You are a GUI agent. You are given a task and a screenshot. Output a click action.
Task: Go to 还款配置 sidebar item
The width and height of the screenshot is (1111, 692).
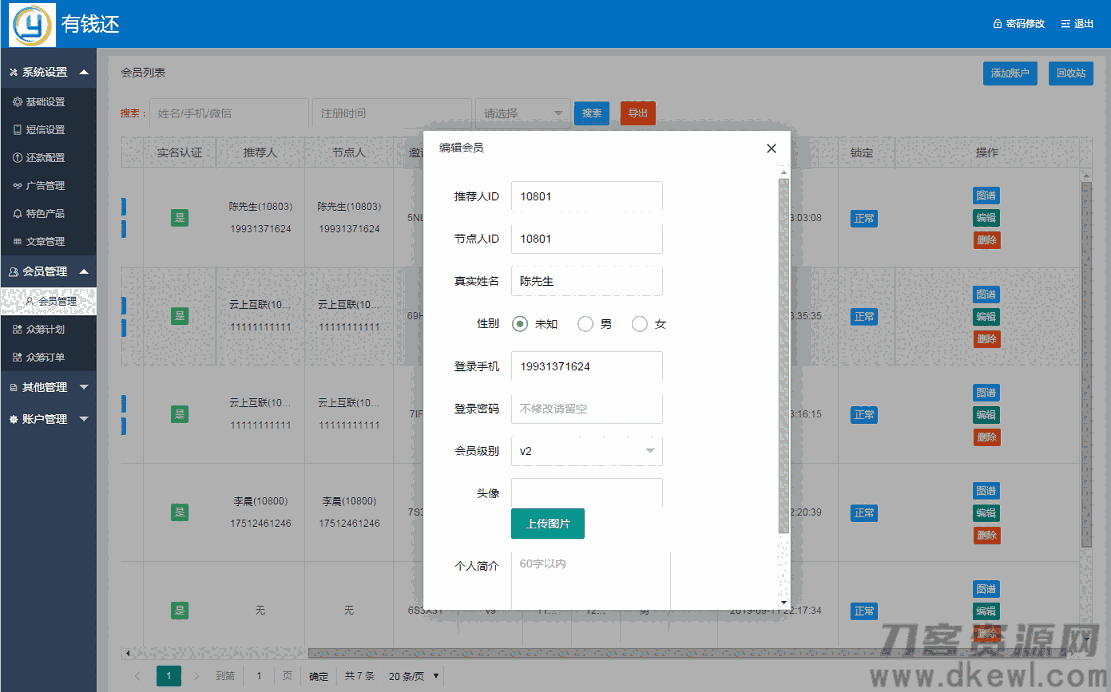45,158
